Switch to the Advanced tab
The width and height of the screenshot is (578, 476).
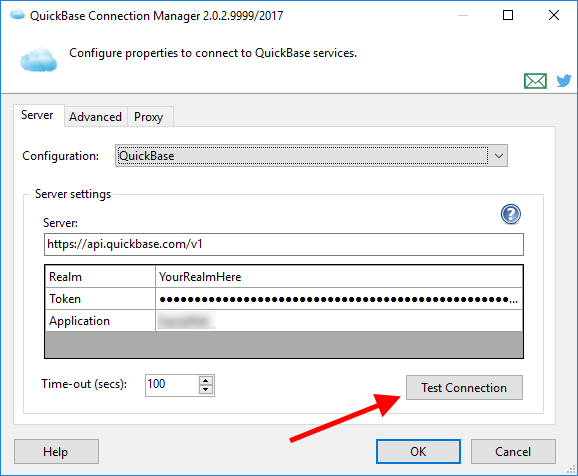coord(95,117)
